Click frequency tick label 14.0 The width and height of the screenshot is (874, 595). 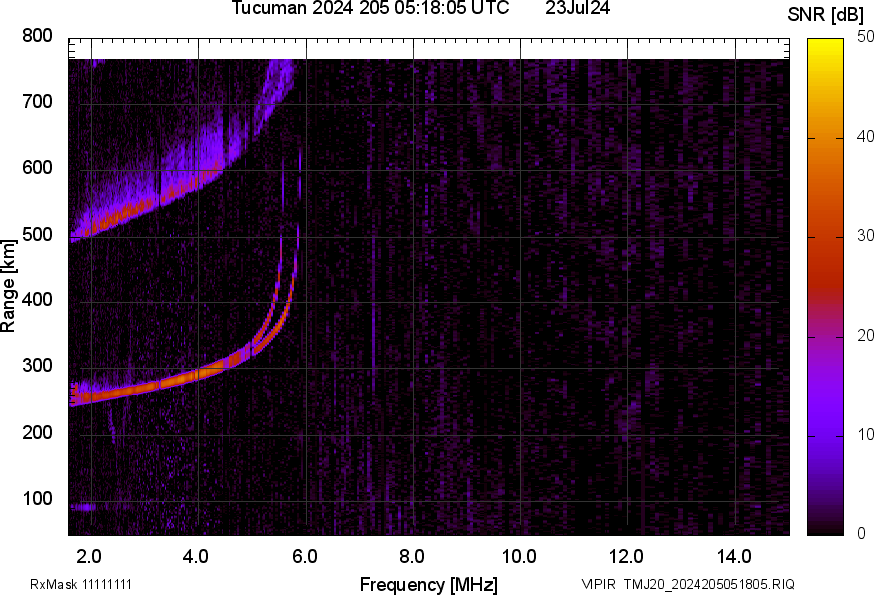pyautogui.click(x=734, y=557)
